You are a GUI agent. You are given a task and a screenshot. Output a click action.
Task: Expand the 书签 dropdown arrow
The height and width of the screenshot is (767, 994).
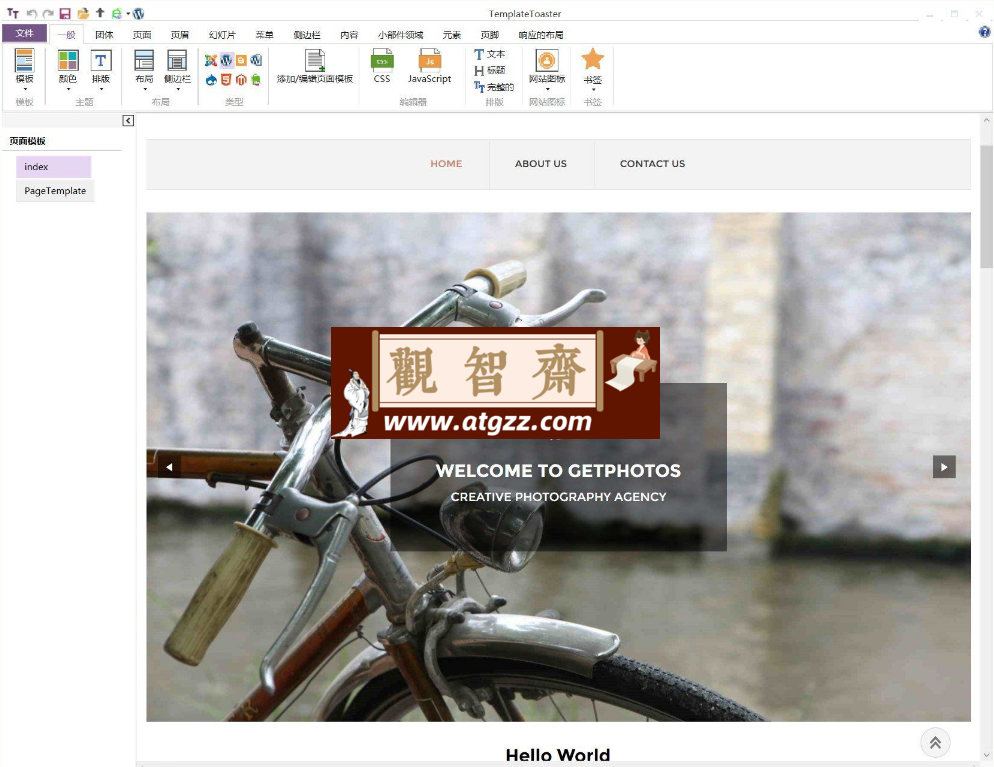coord(593,89)
